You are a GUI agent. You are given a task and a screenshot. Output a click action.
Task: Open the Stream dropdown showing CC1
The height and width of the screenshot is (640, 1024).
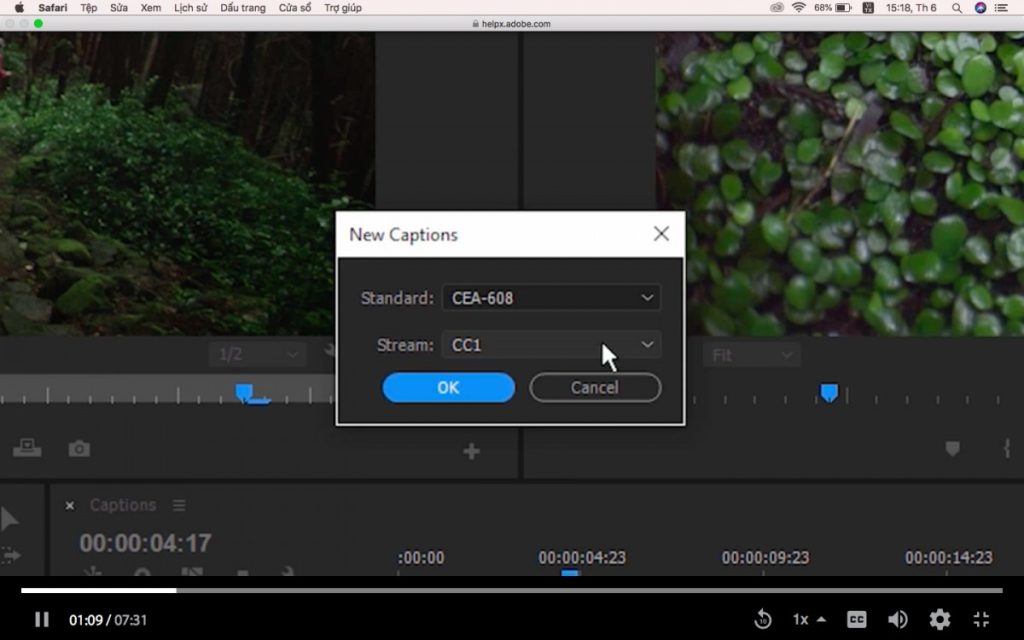(551, 344)
